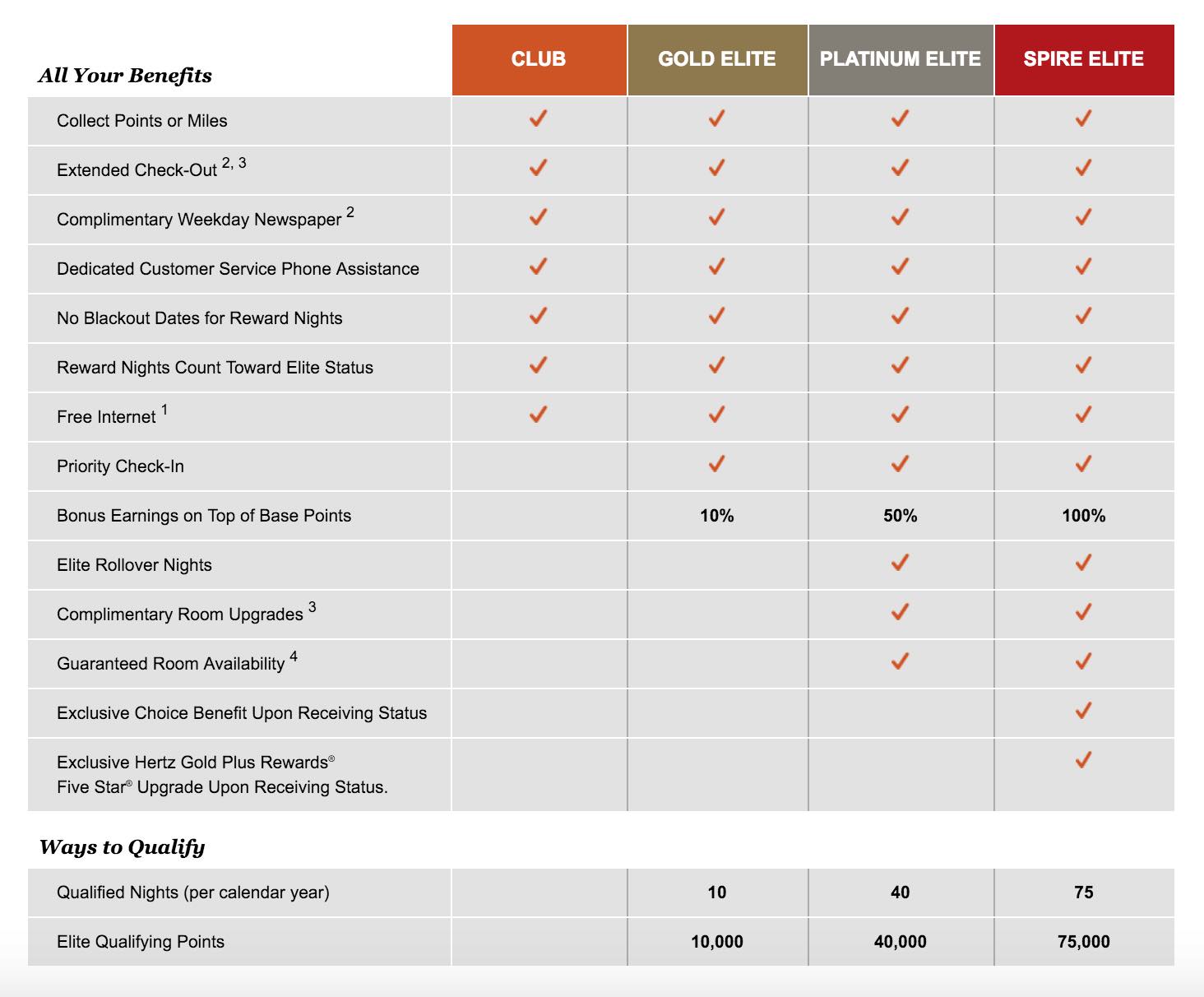Click Spire checkmark for Hertz Gold Plus Rewards
The height and width of the screenshot is (997, 1204).
[1083, 760]
